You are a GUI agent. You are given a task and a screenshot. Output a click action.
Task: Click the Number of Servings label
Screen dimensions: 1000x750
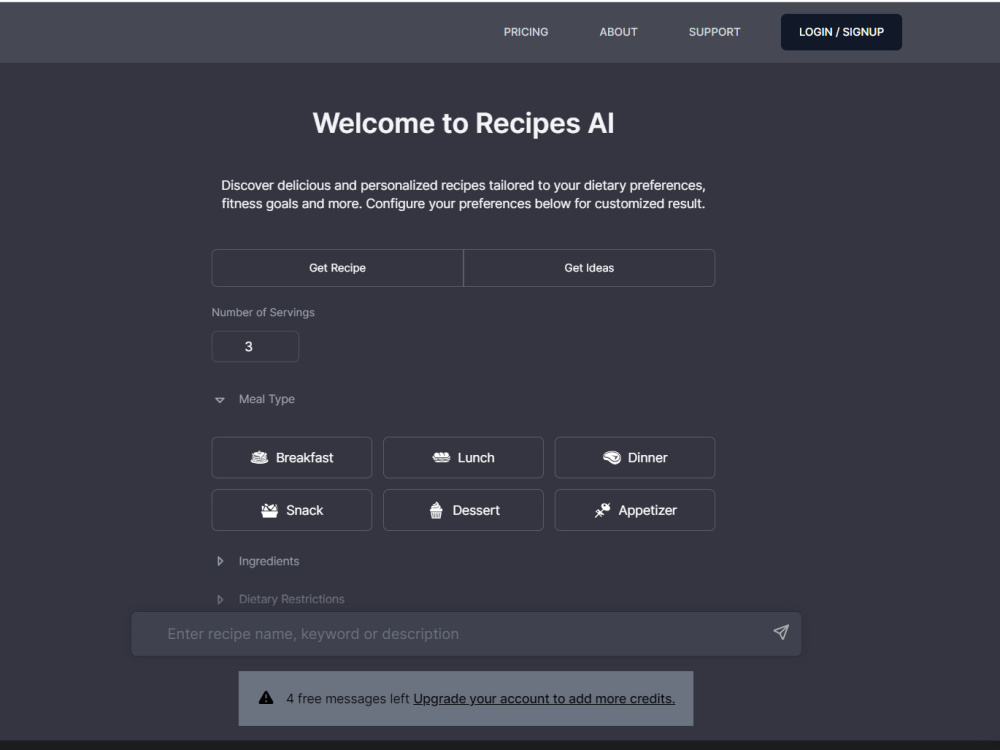(x=263, y=312)
